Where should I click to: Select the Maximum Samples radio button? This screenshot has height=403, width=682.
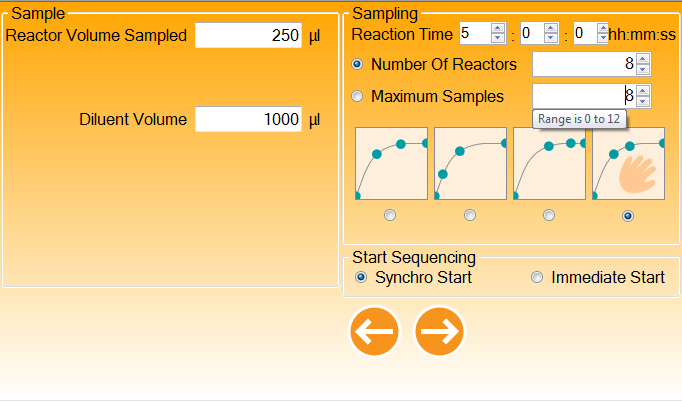[x=358, y=97]
